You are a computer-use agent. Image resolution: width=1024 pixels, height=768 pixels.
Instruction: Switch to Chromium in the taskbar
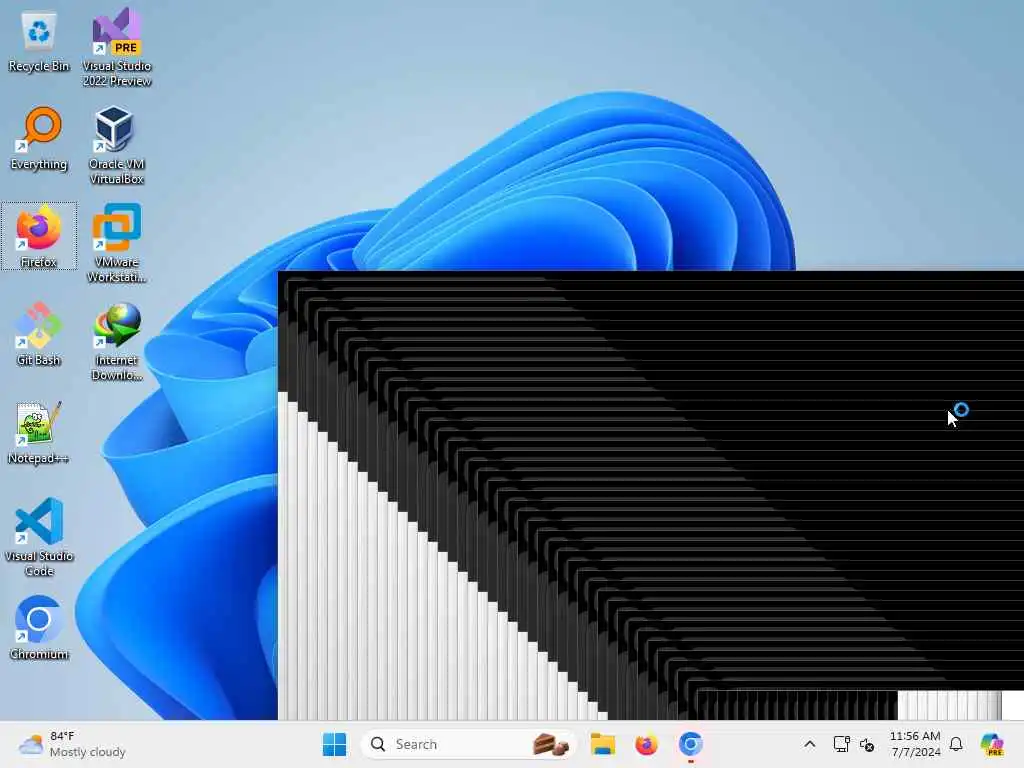690,744
